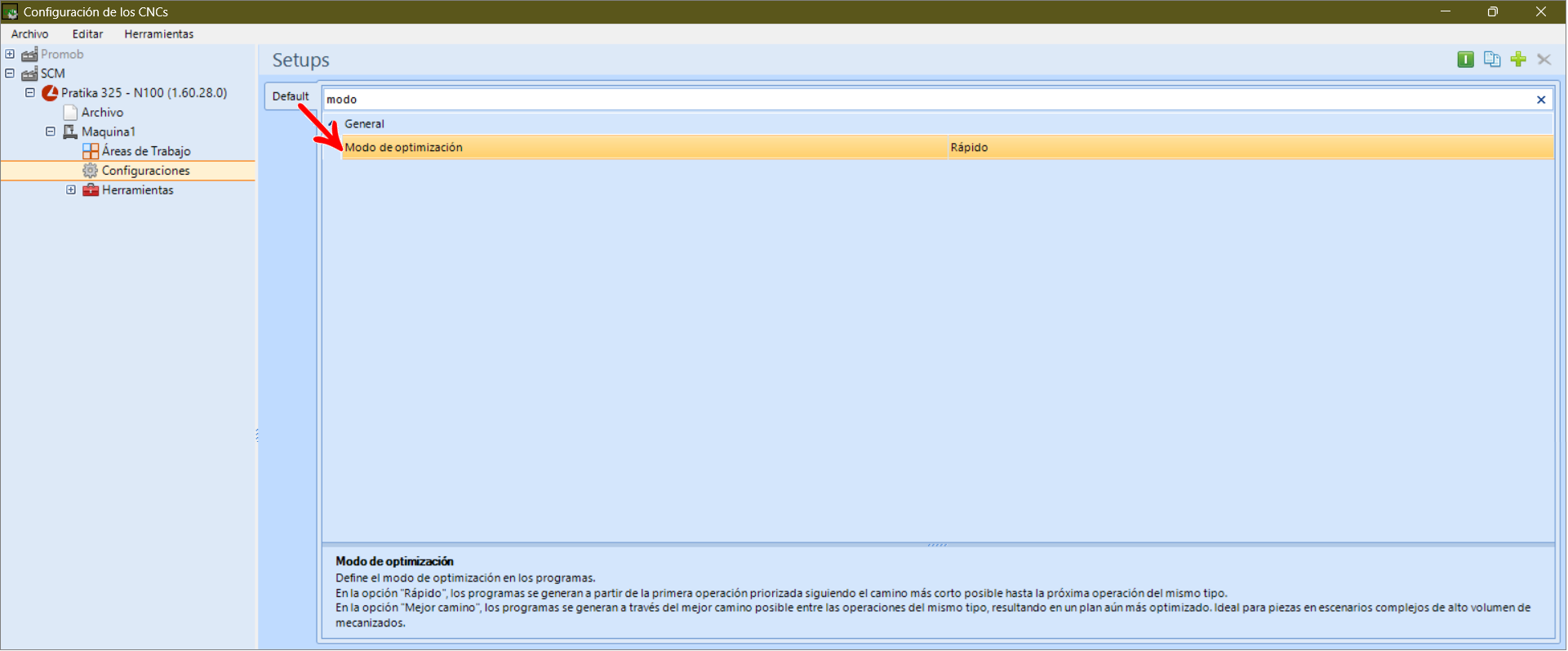Screen dimensions: 1568x651
Task: Select the "Modo de optimización" property row
Action: pos(947,148)
